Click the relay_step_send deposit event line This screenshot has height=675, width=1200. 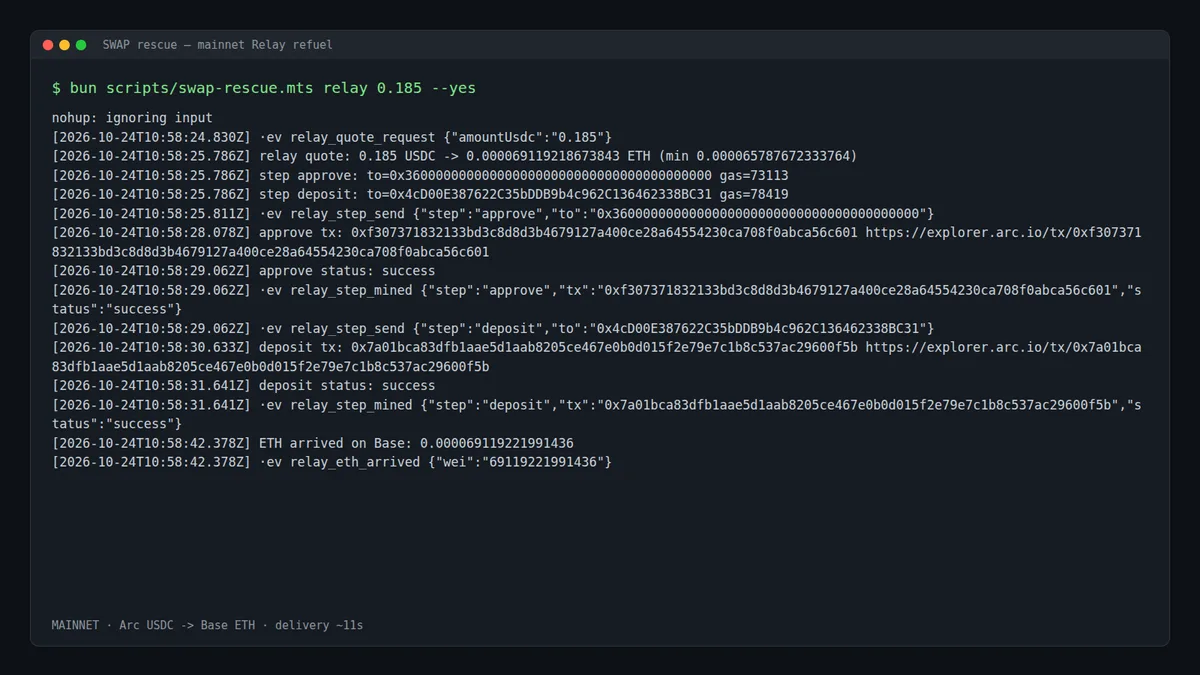493,328
